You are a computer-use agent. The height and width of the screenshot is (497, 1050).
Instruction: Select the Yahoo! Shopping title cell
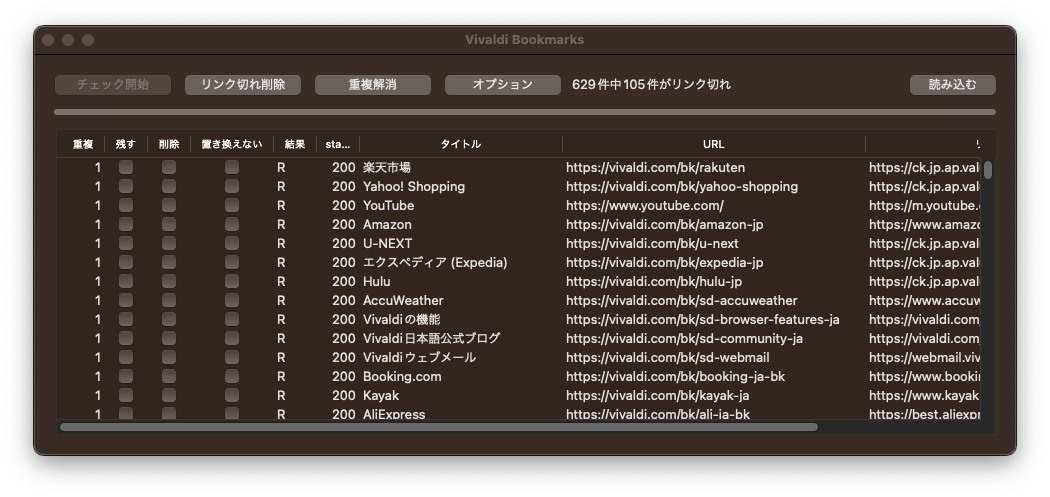414,186
